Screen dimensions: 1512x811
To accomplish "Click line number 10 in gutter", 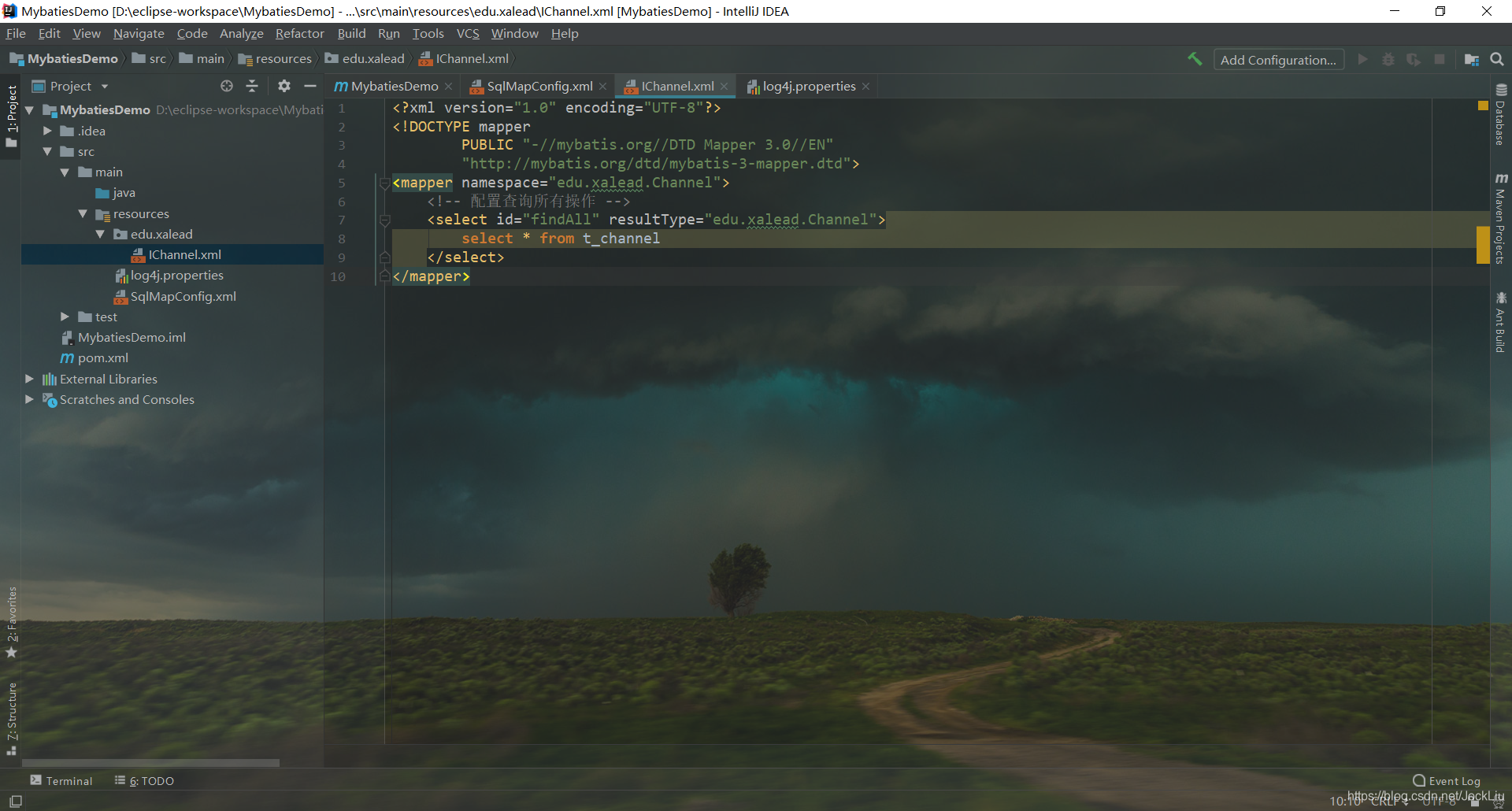I will (x=338, y=276).
